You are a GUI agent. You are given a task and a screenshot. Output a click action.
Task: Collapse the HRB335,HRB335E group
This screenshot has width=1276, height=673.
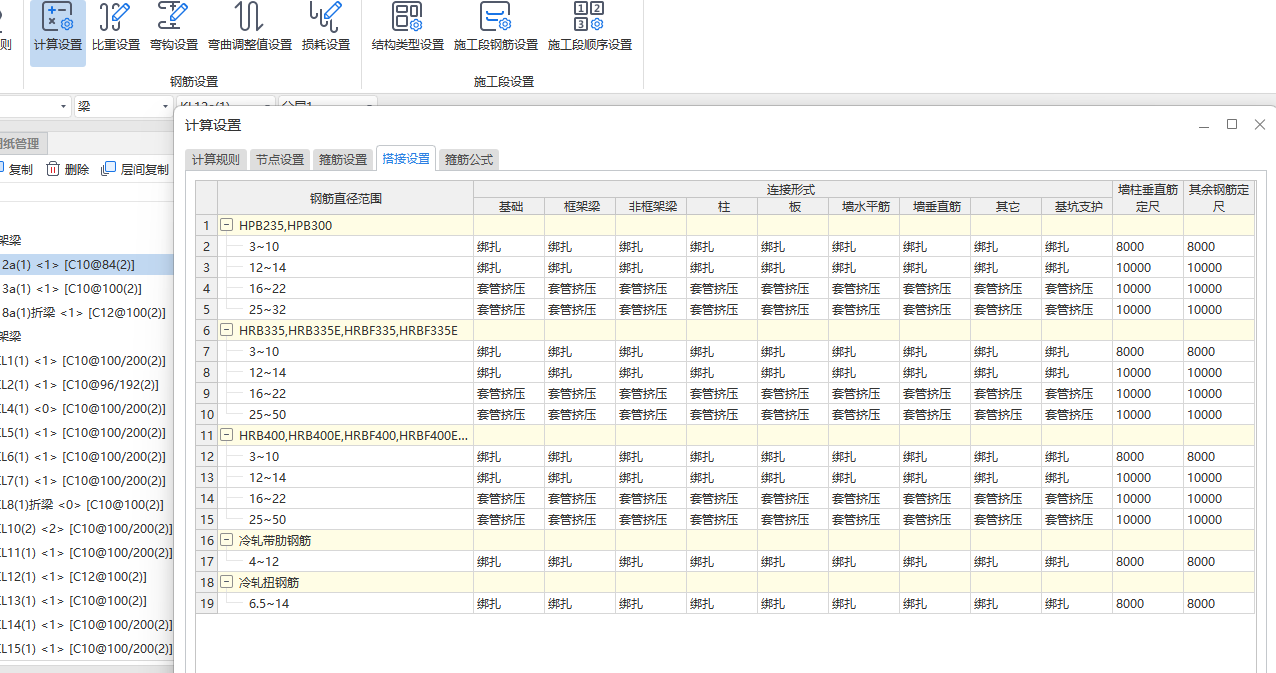click(x=227, y=331)
